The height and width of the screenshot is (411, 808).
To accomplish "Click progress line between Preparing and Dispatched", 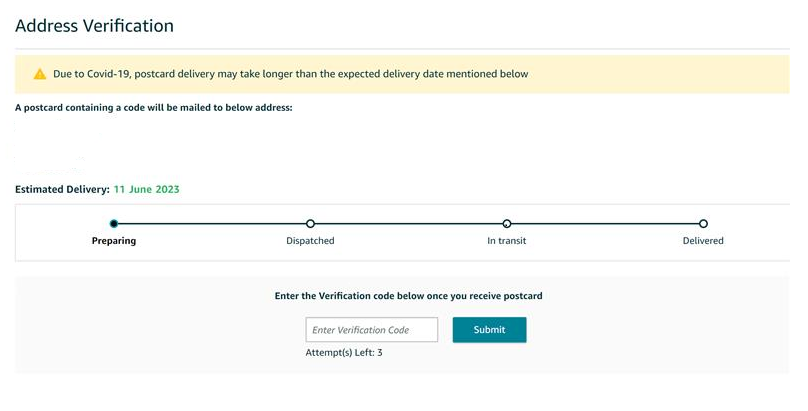I will (212, 224).
